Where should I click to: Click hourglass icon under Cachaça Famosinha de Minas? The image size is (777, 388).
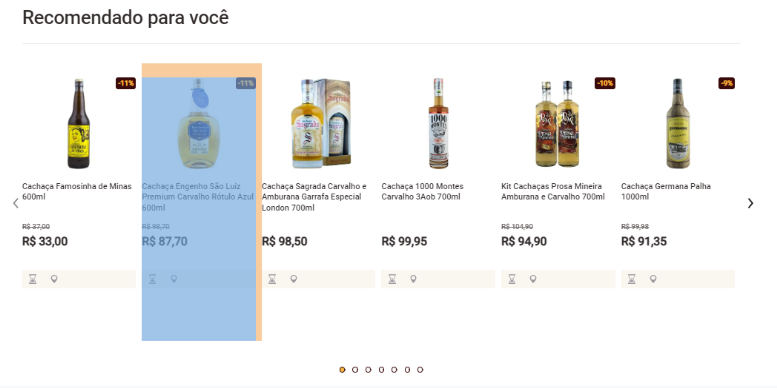pyautogui.click(x=33, y=279)
